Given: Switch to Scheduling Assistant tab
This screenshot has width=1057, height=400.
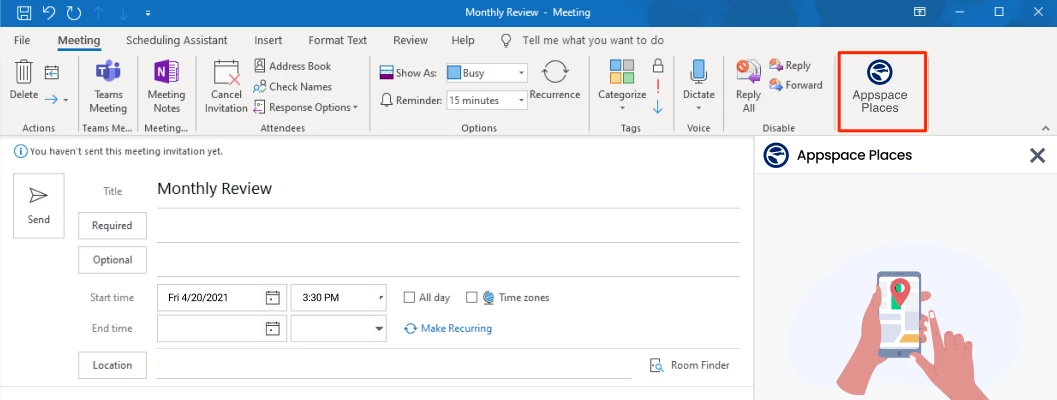Looking at the screenshot, I should [177, 40].
